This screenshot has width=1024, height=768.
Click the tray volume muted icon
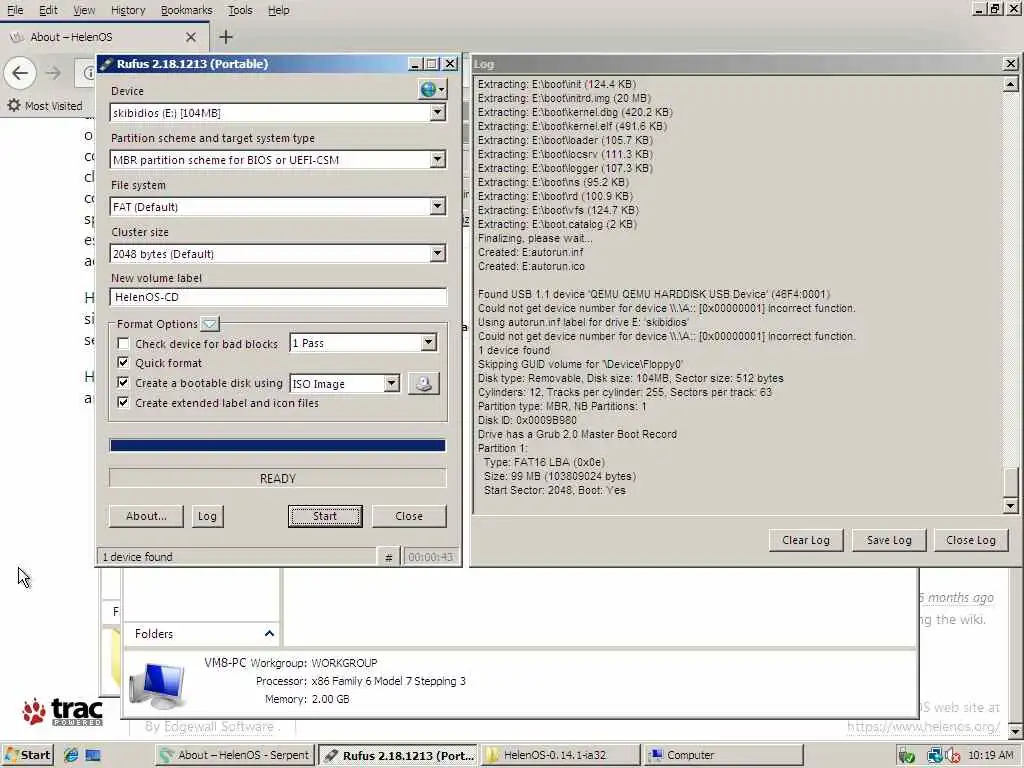953,756
